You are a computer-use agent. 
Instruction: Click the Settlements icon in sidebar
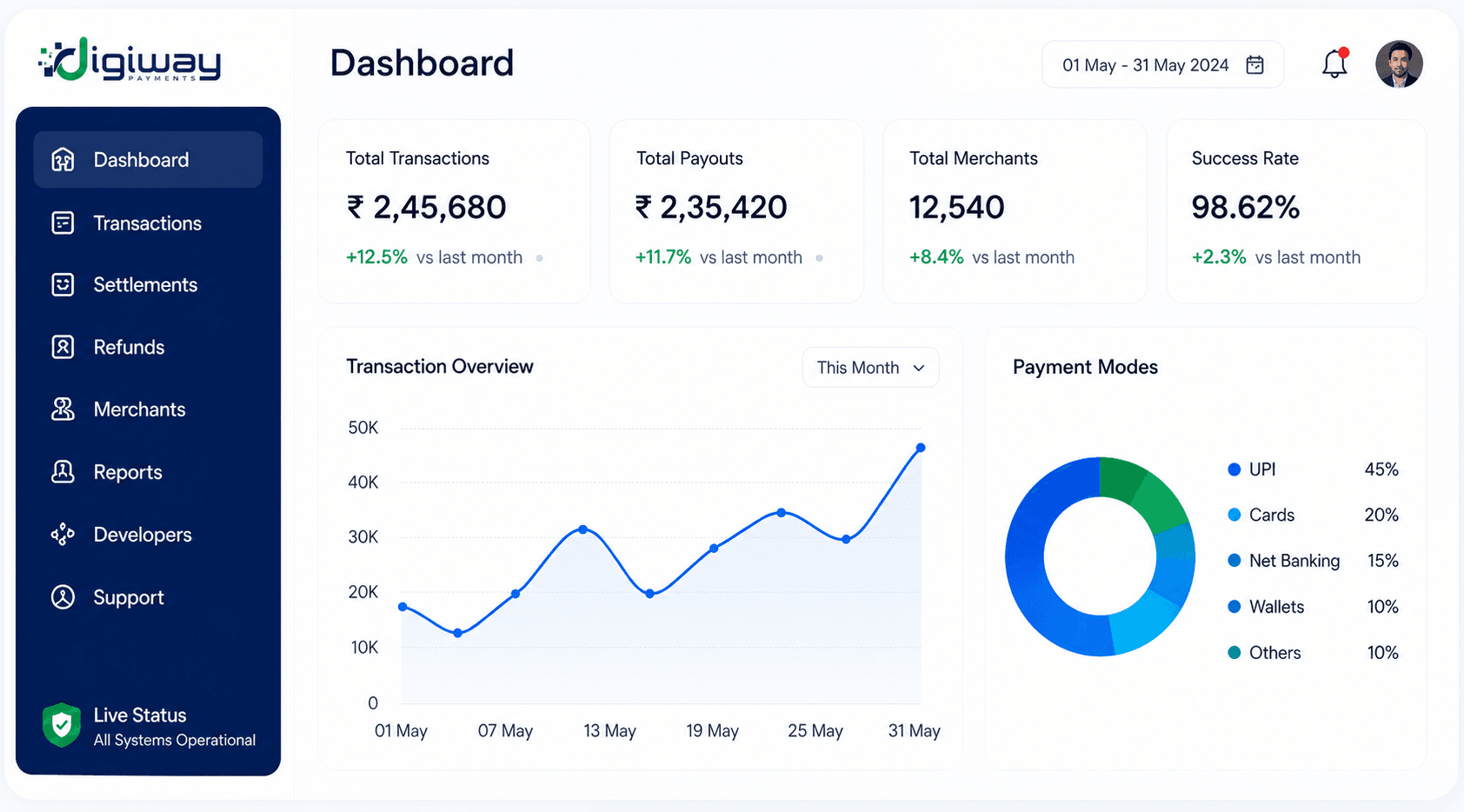tap(63, 285)
